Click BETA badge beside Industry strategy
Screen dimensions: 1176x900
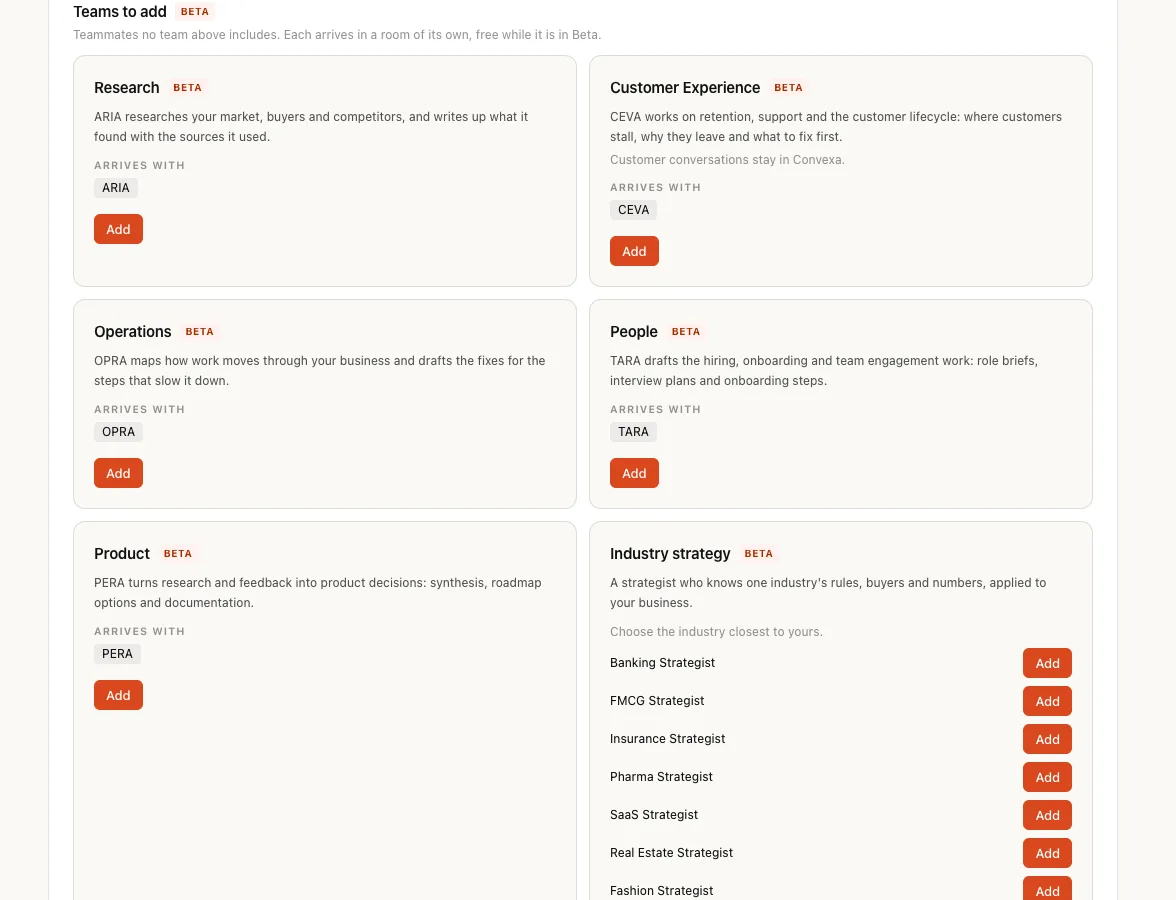coord(758,554)
